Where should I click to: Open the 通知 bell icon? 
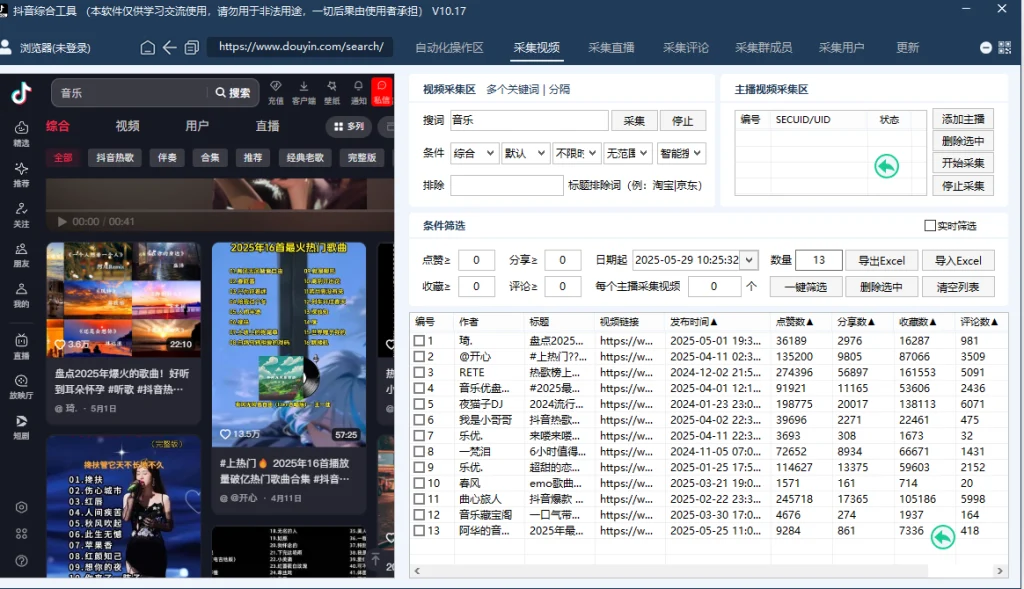point(359,92)
